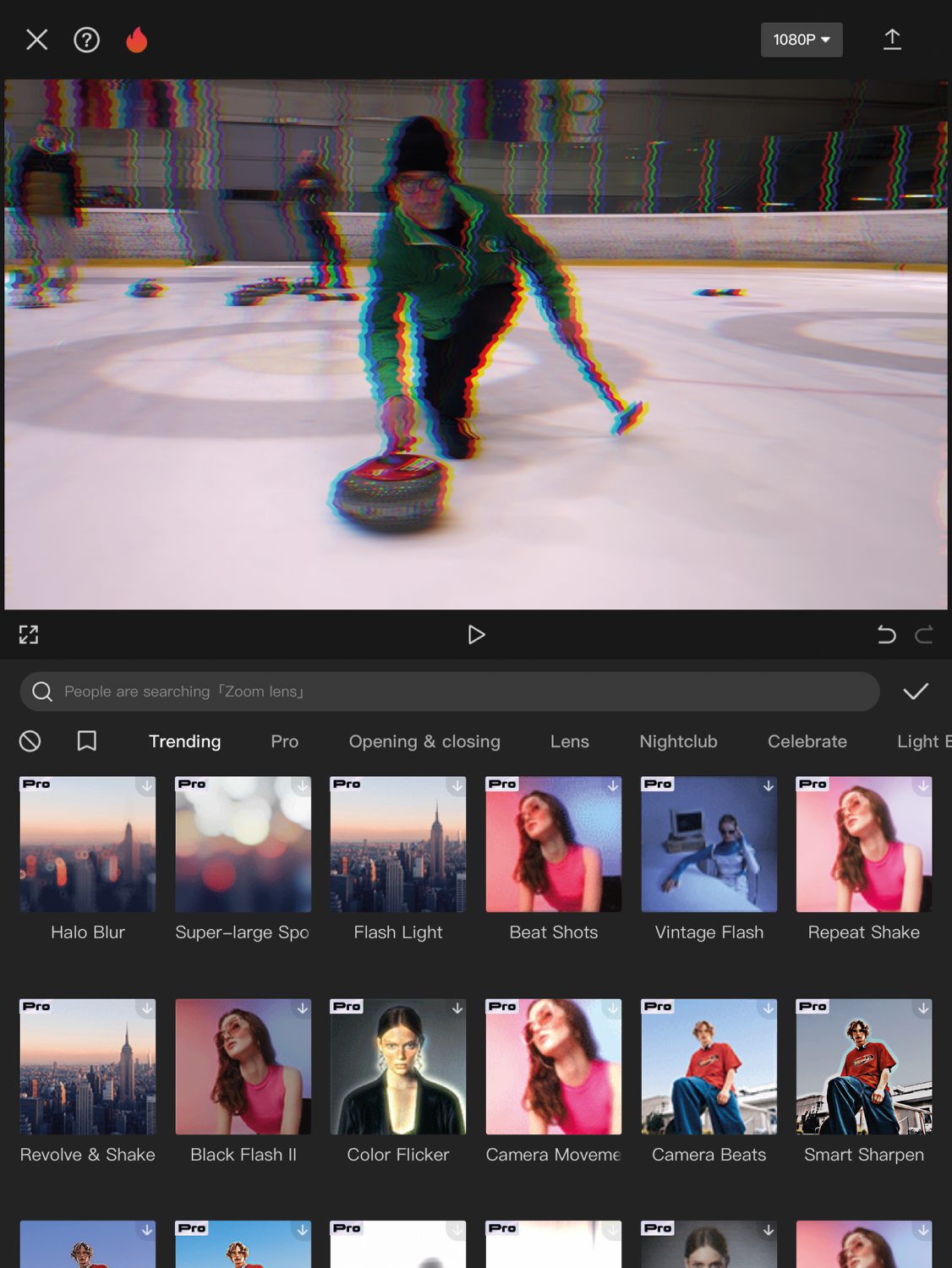Apply the Halo Blur effect

[x=88, y=844]
